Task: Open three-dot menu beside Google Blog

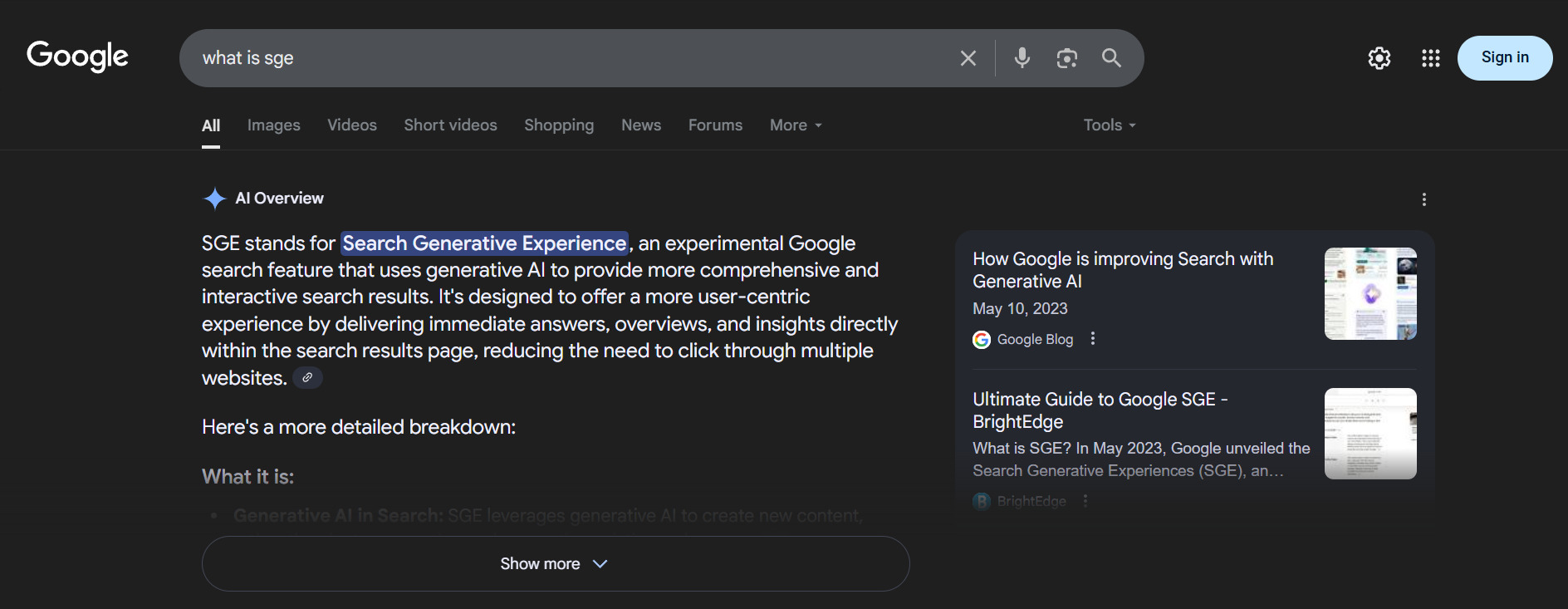Action: tap(1093, 338)
